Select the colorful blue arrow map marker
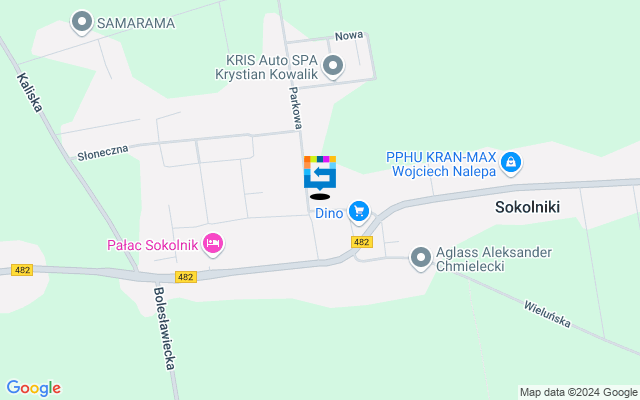 click(x=320, y=173)
